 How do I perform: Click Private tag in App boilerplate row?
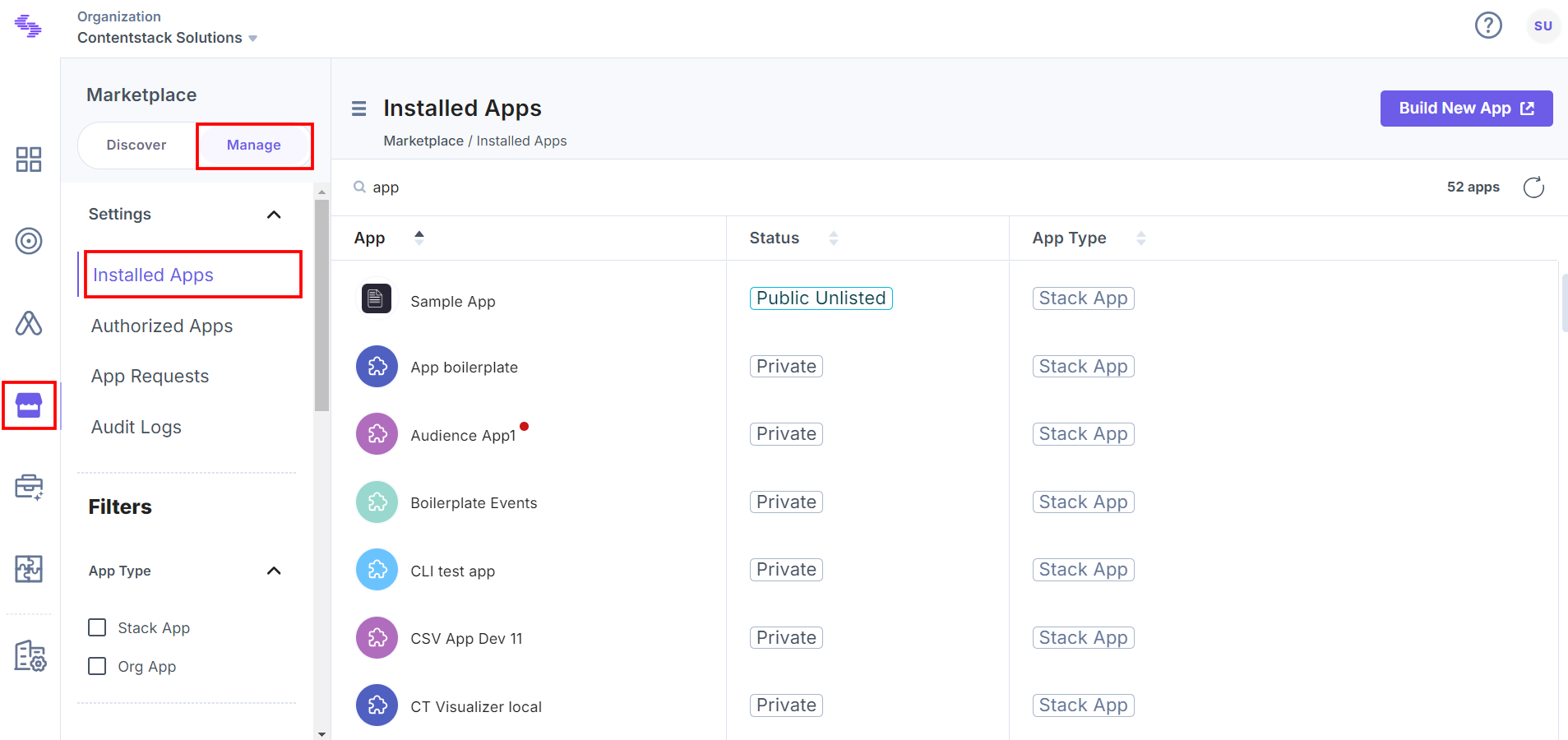pos(786,366)
